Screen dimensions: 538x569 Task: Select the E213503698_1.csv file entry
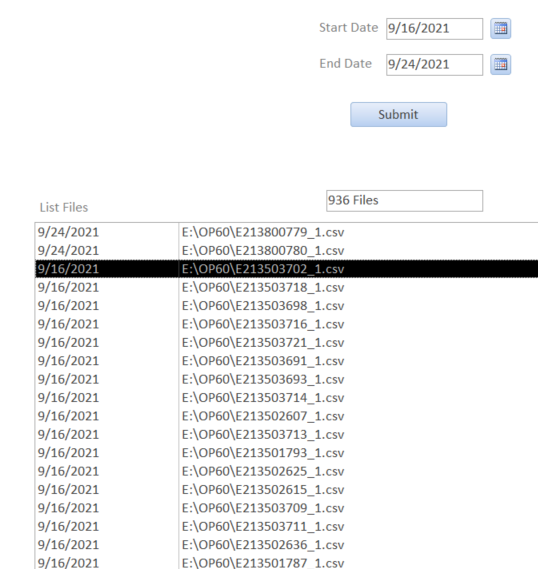coord(287,306)
